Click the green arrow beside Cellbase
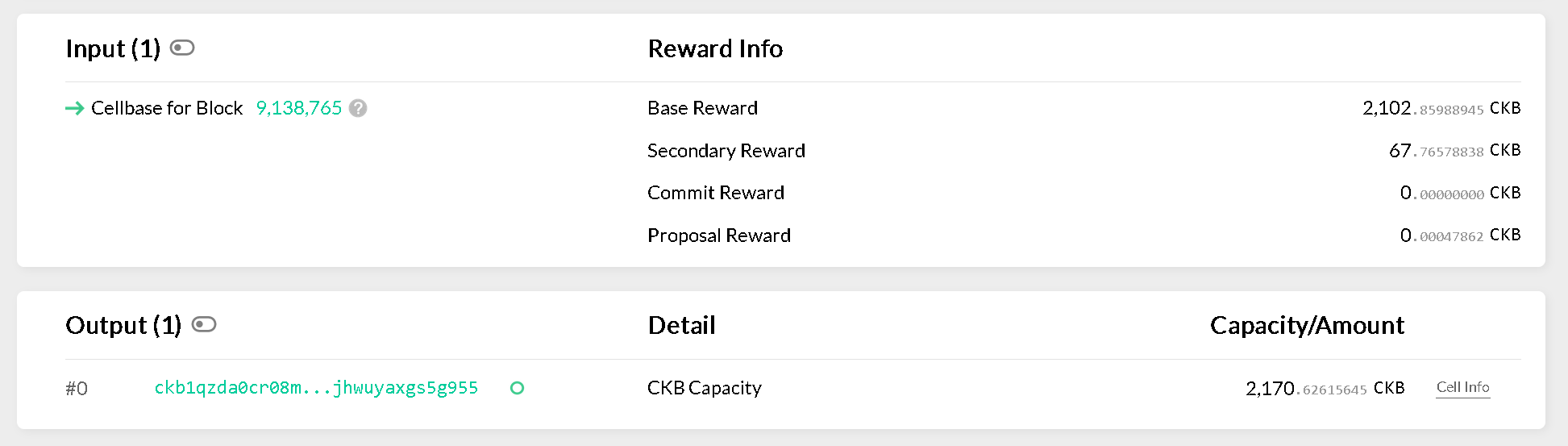The height and width of the screenshot is (446, 1568). point(75,108)
